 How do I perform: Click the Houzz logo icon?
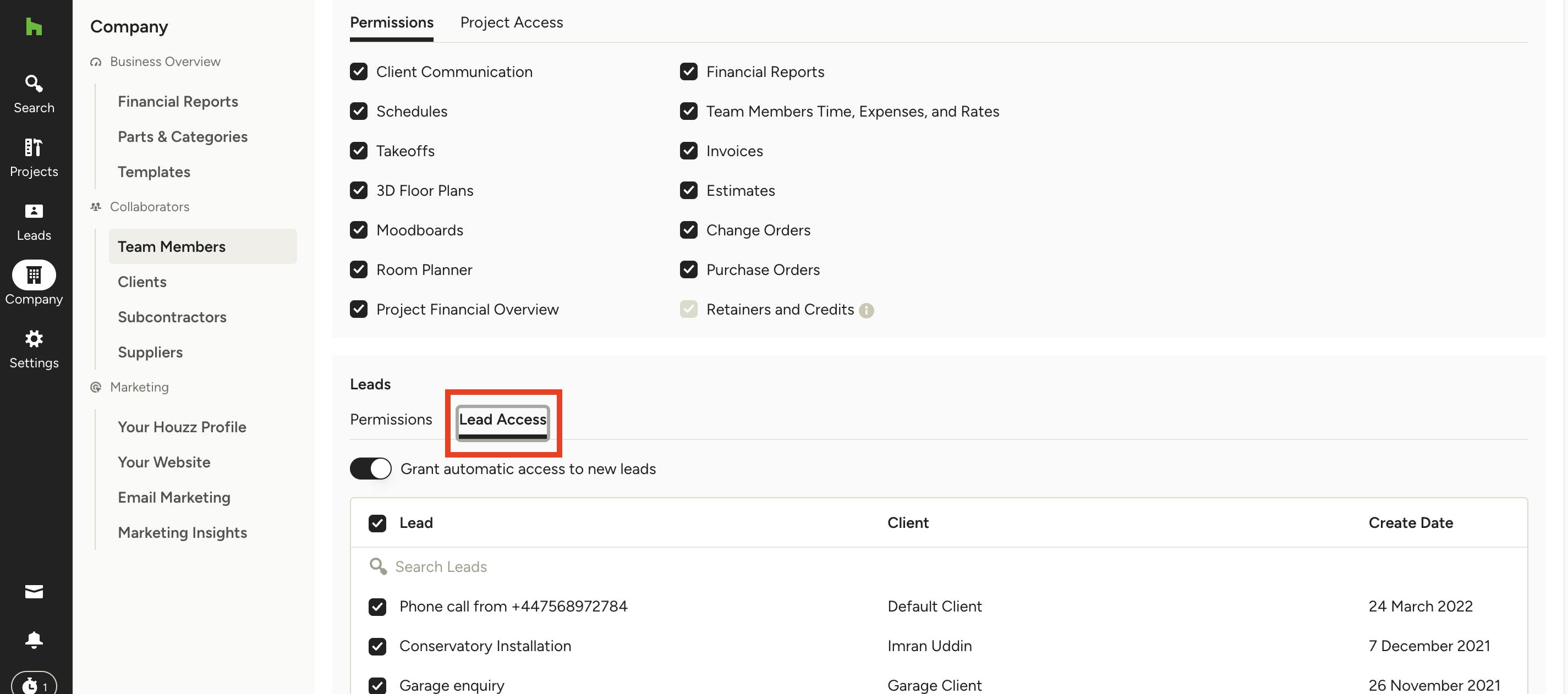pyautogui.click(x=34, y=26)
